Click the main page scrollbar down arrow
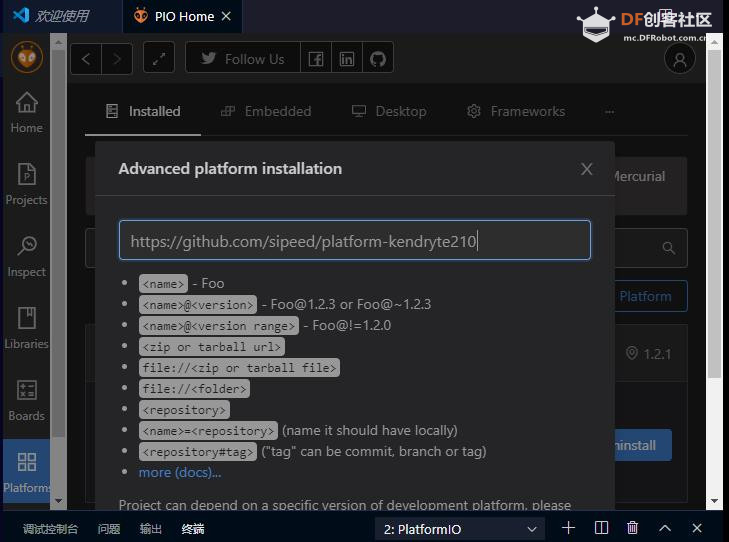This screenshot has width=729, height=542. (715, 501)
